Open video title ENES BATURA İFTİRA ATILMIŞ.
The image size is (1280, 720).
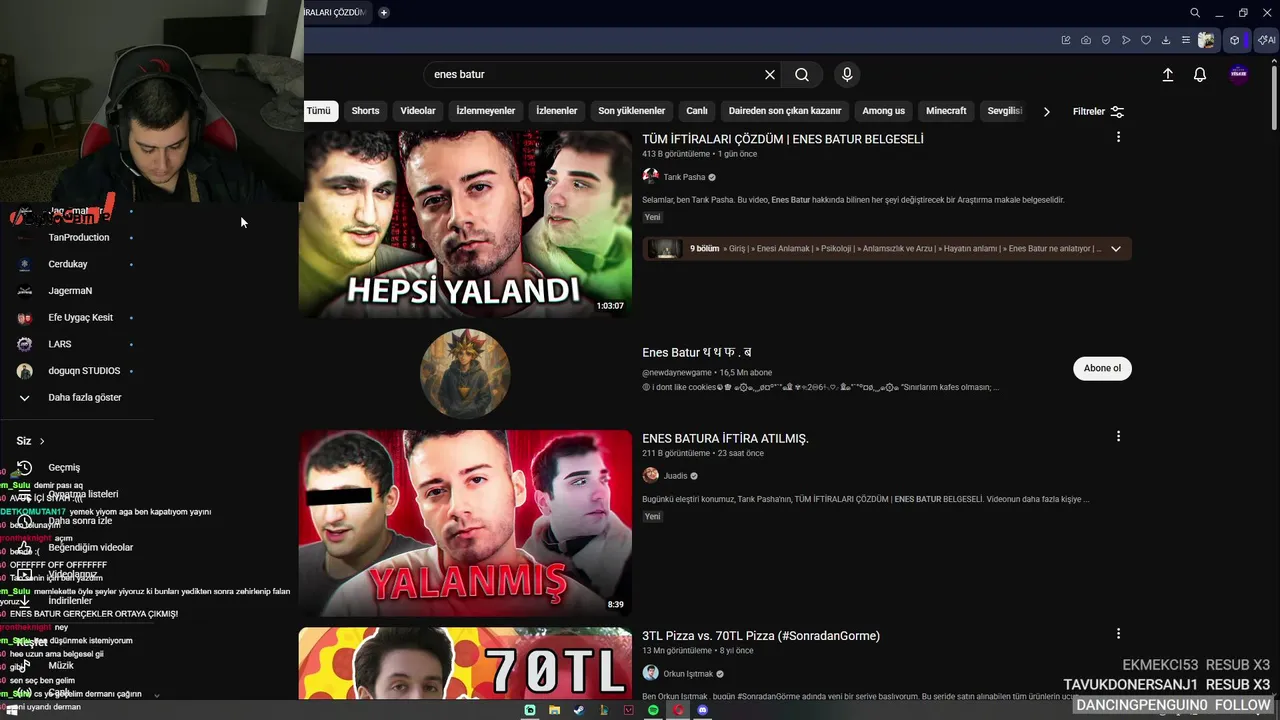click(725, 438)
